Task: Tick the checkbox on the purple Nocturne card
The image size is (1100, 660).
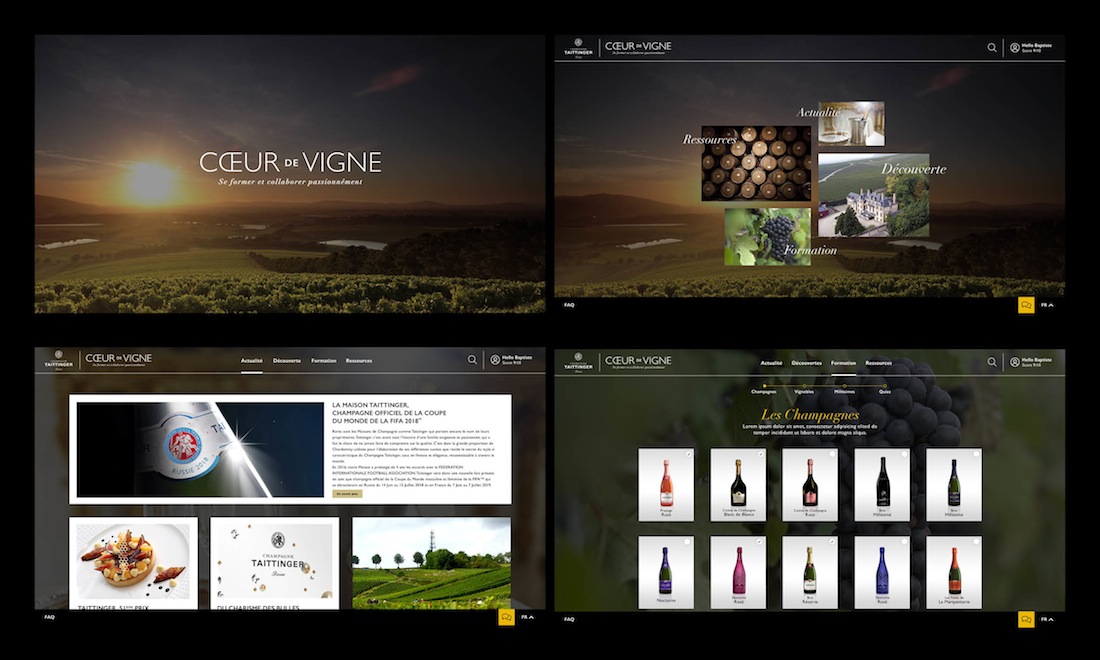Action: pos(688,542)
